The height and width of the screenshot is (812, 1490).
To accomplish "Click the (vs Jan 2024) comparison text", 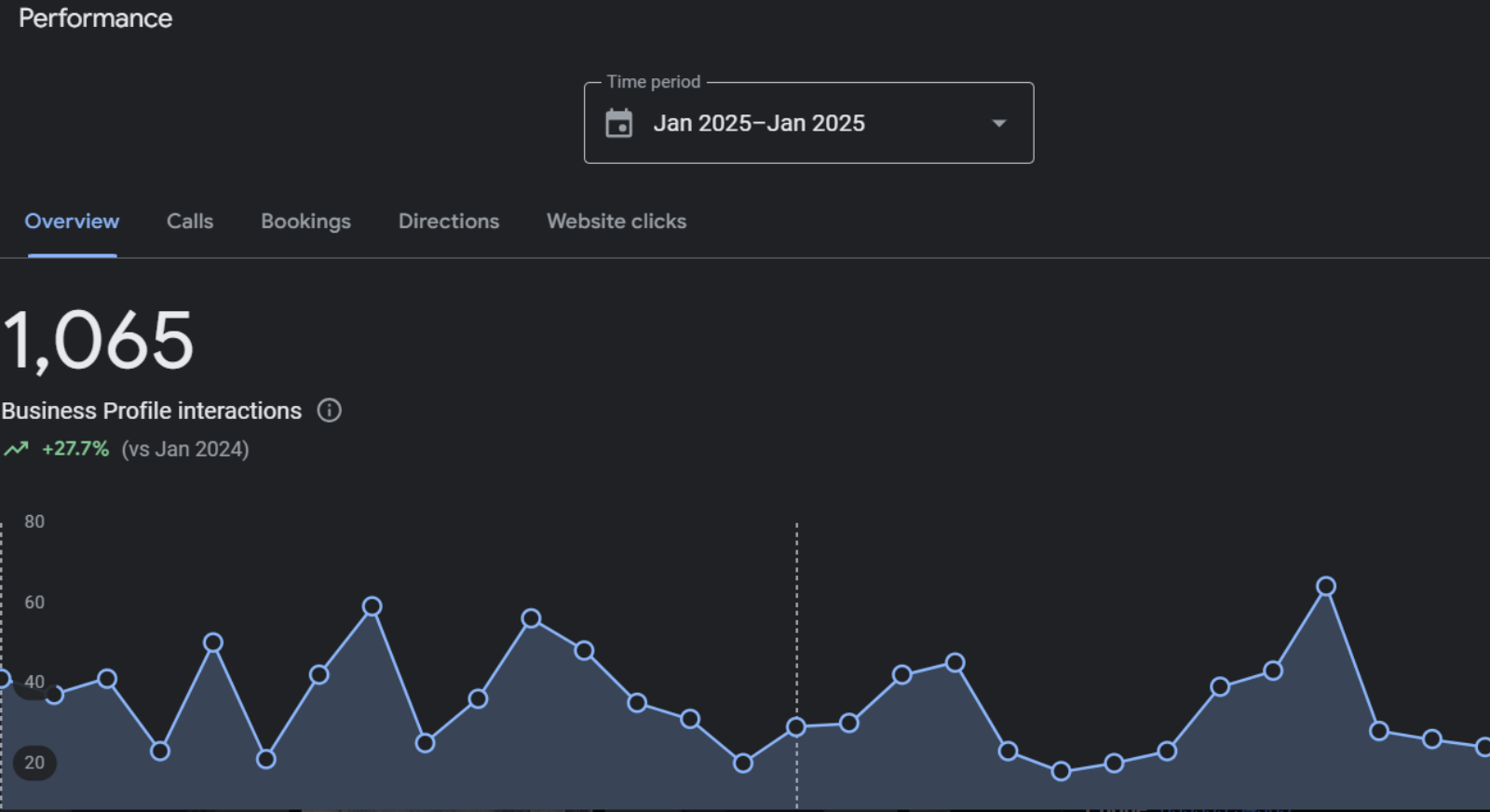I will pos(185,449).
